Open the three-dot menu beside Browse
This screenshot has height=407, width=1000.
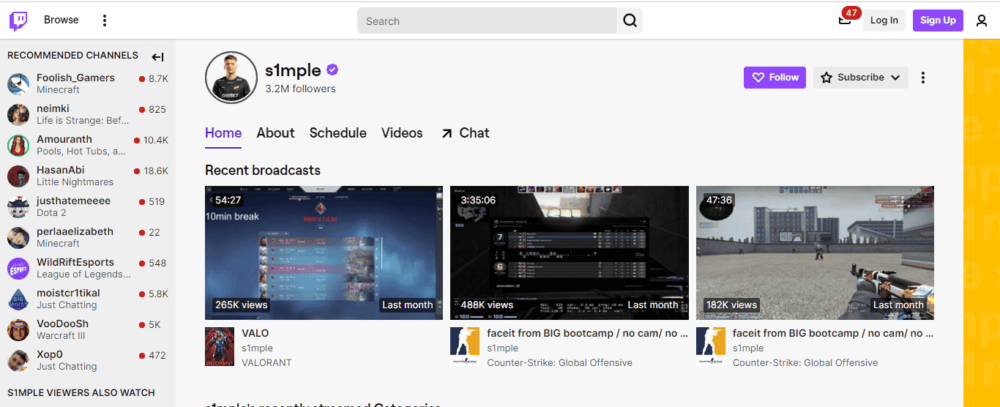[105, 20]
